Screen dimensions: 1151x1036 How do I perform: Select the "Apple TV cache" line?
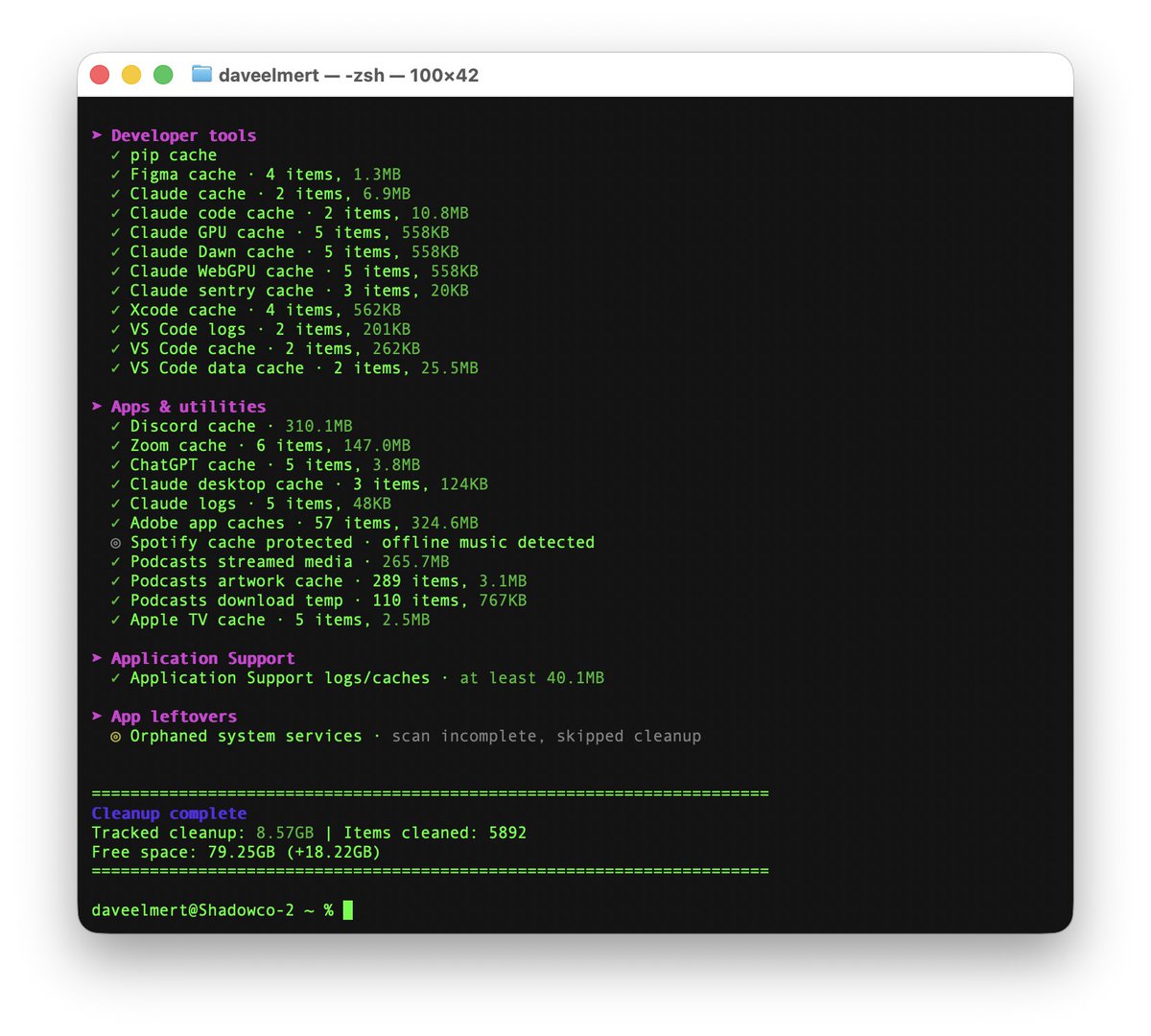click(270, 620)
